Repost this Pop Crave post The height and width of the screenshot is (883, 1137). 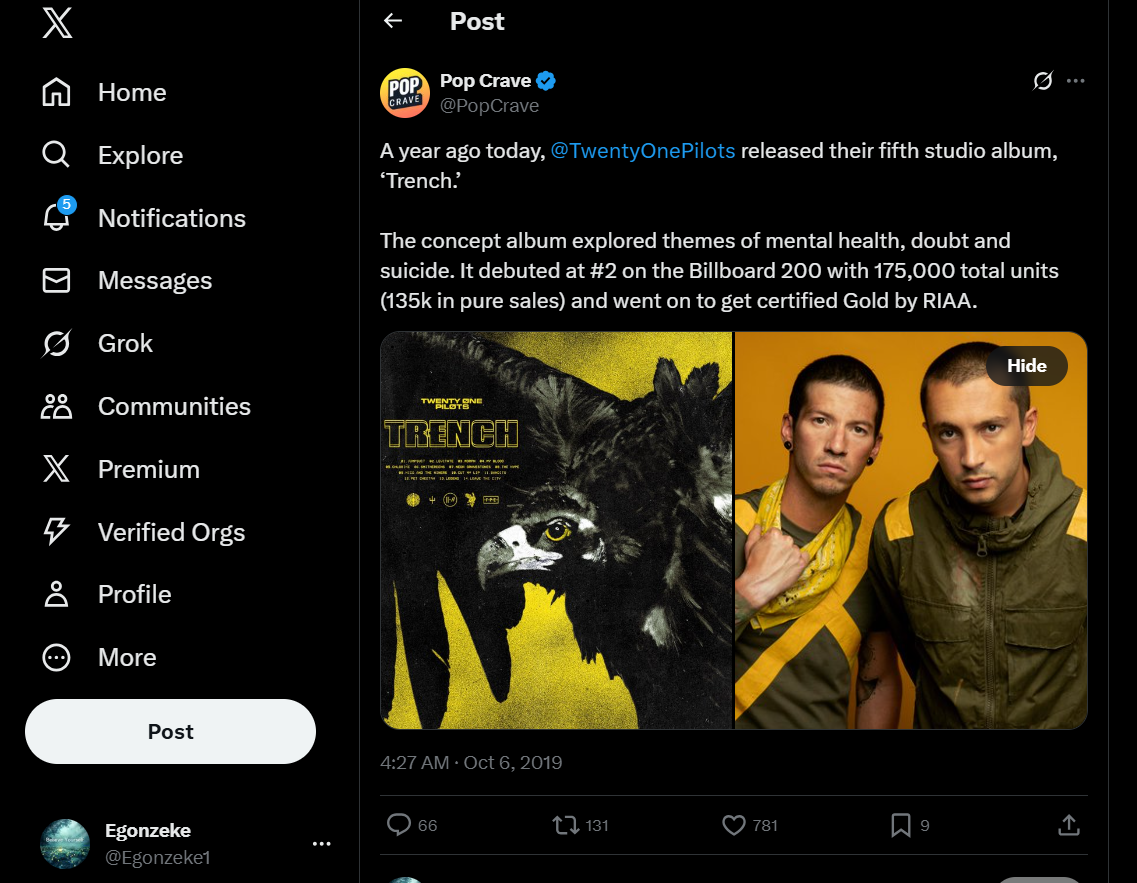566,825
